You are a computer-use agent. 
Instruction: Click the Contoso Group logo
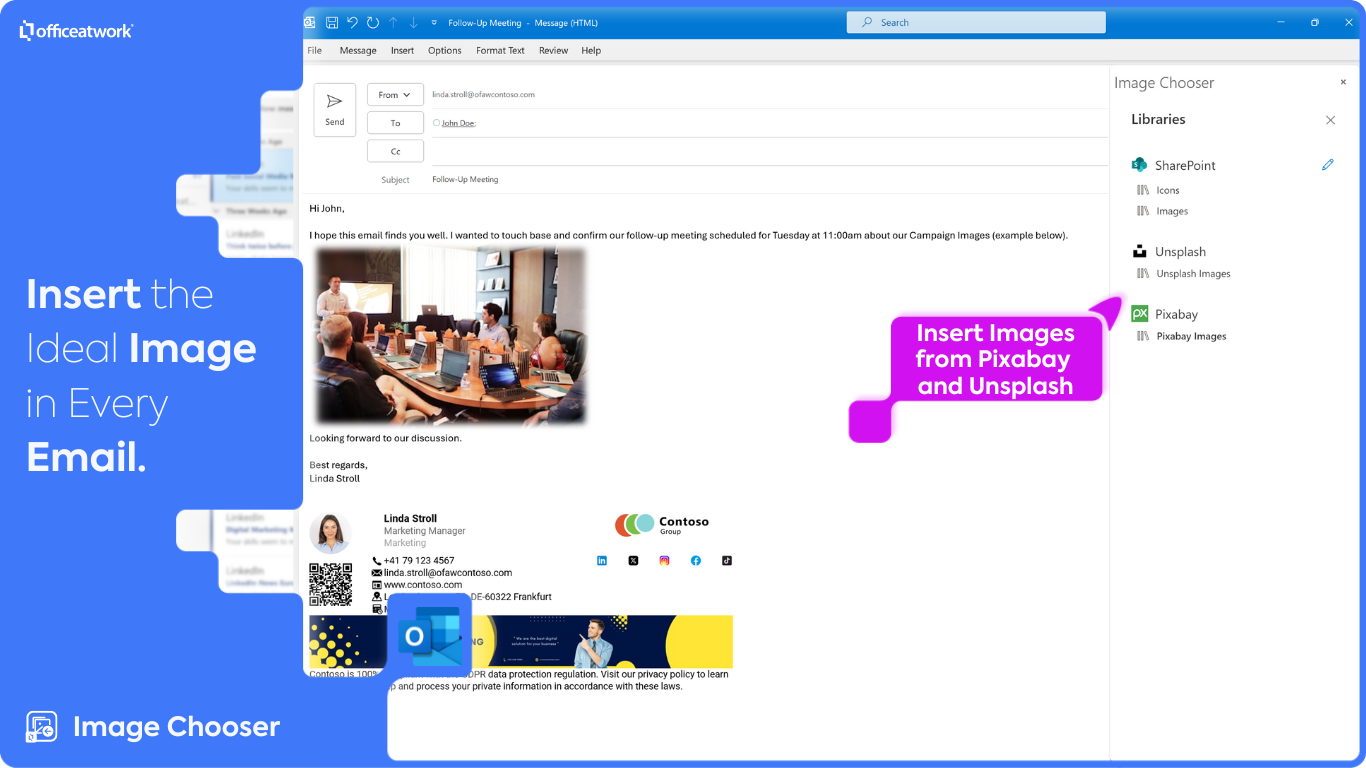pyautogui.click(x=662, y=524)
